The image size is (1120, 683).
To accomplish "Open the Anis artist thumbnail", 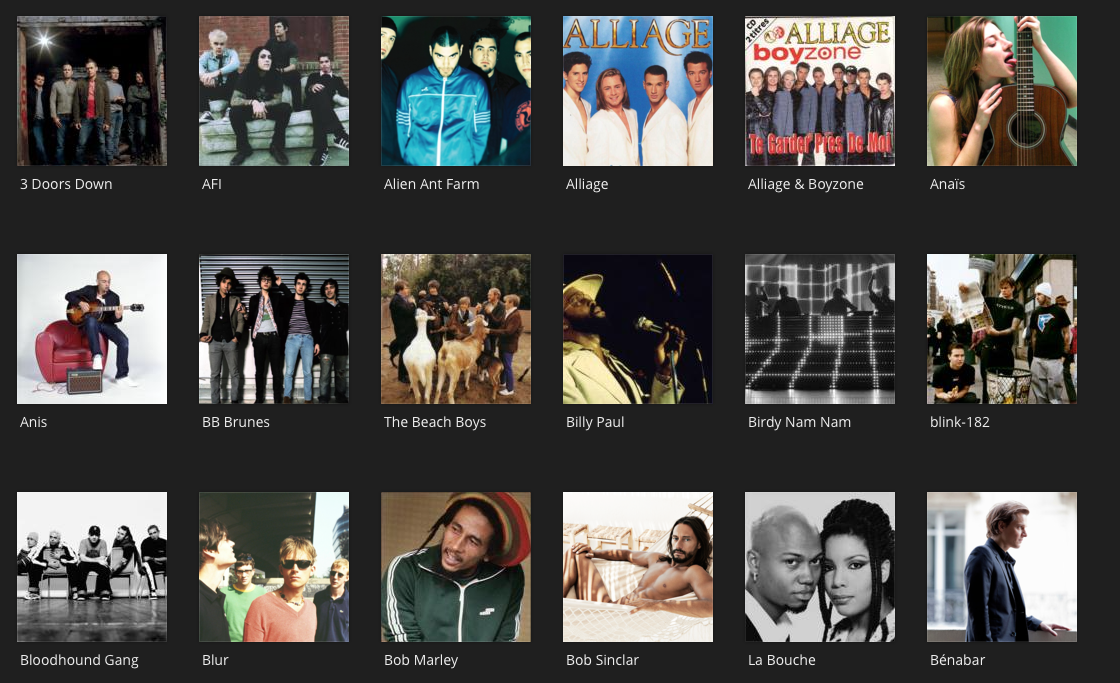I will (x=92, y=329).
